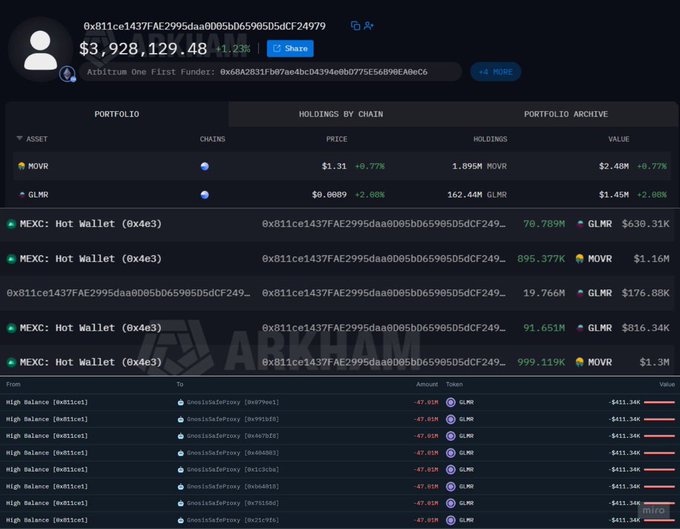Click the GLMR token icon in the 0xb64010 row
The image size is (680, 529).
point(451,487)
